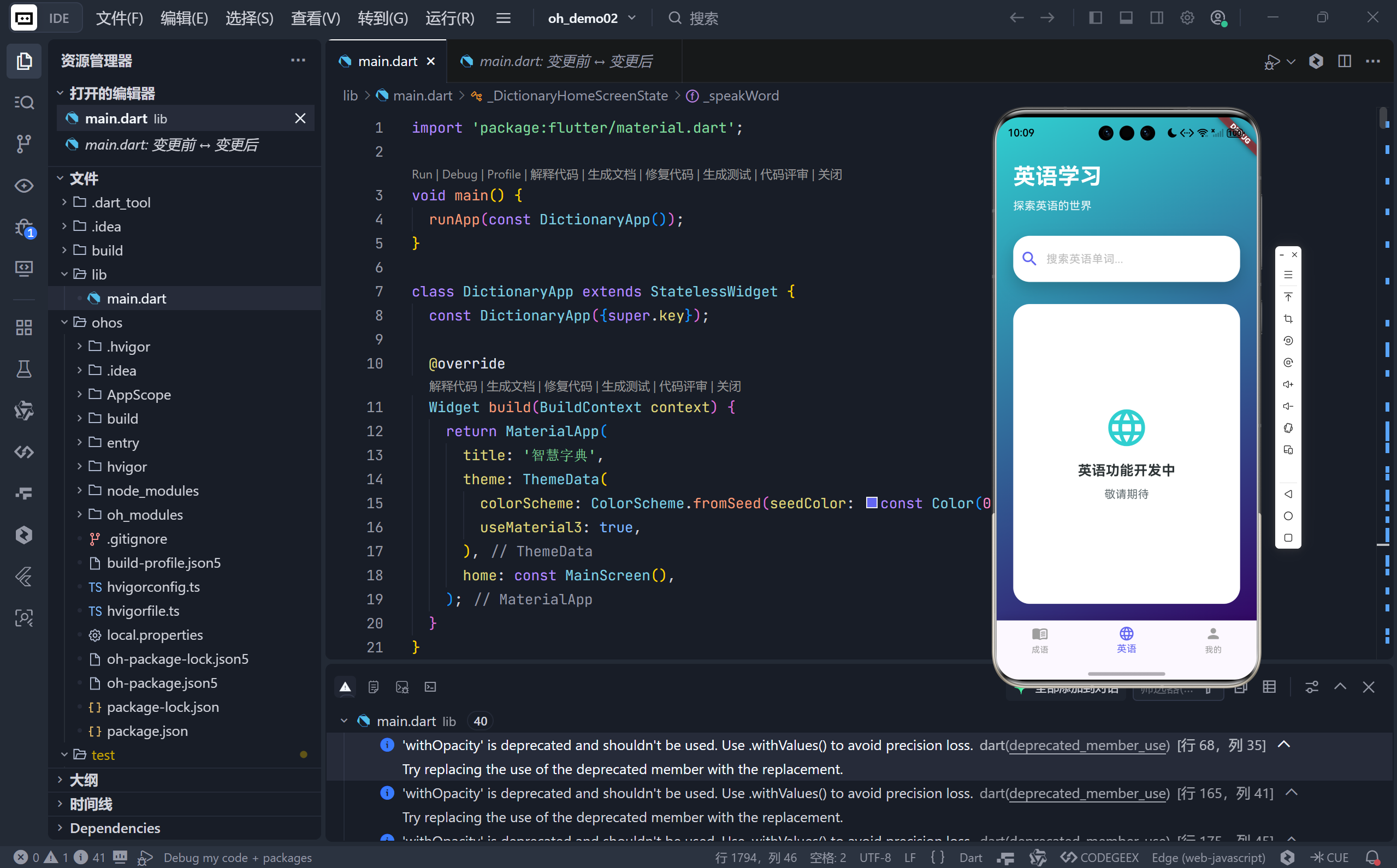
Task: Click the Testing flask icon
Action: 23,369
